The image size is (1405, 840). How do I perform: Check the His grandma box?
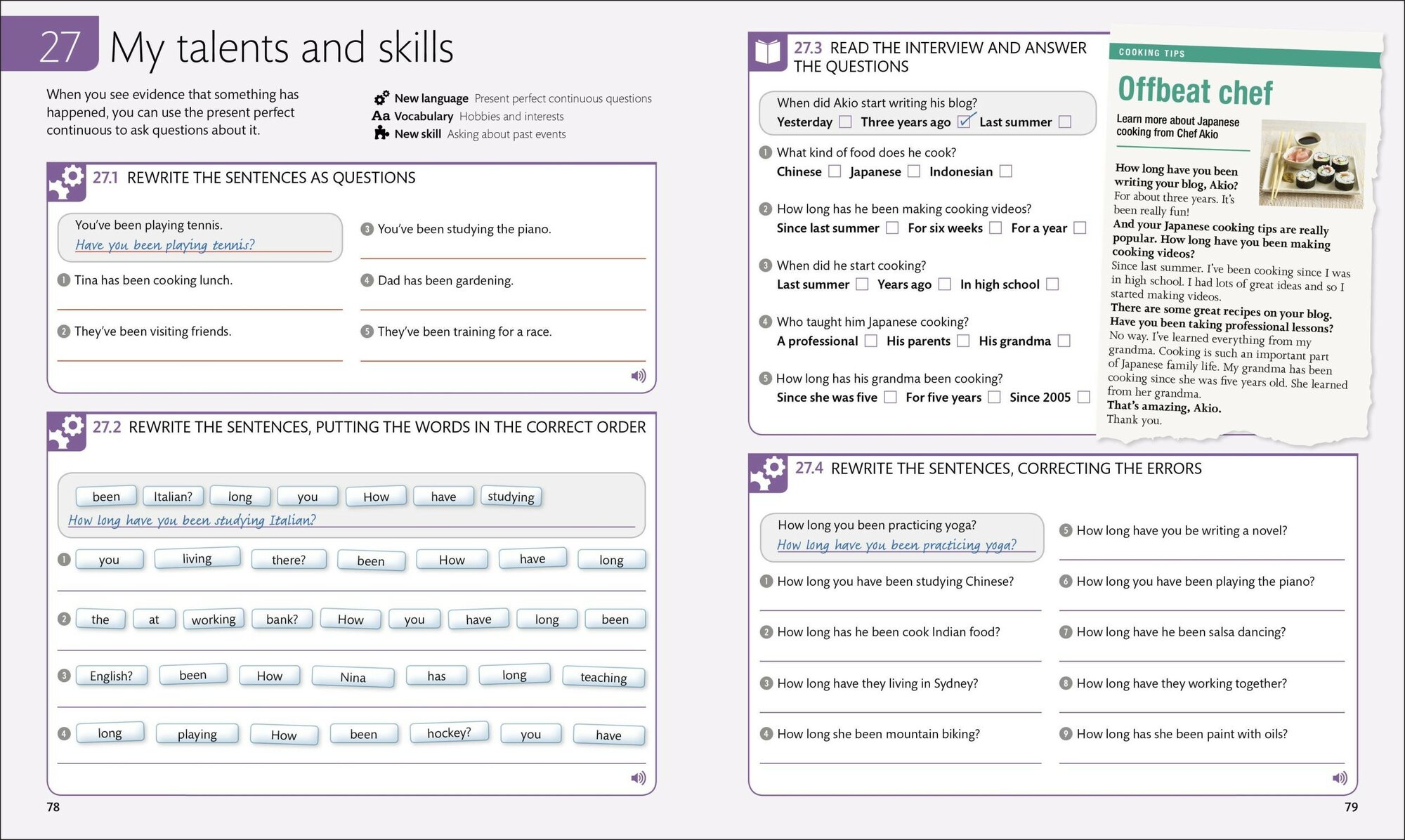[x=1064, y=341]
